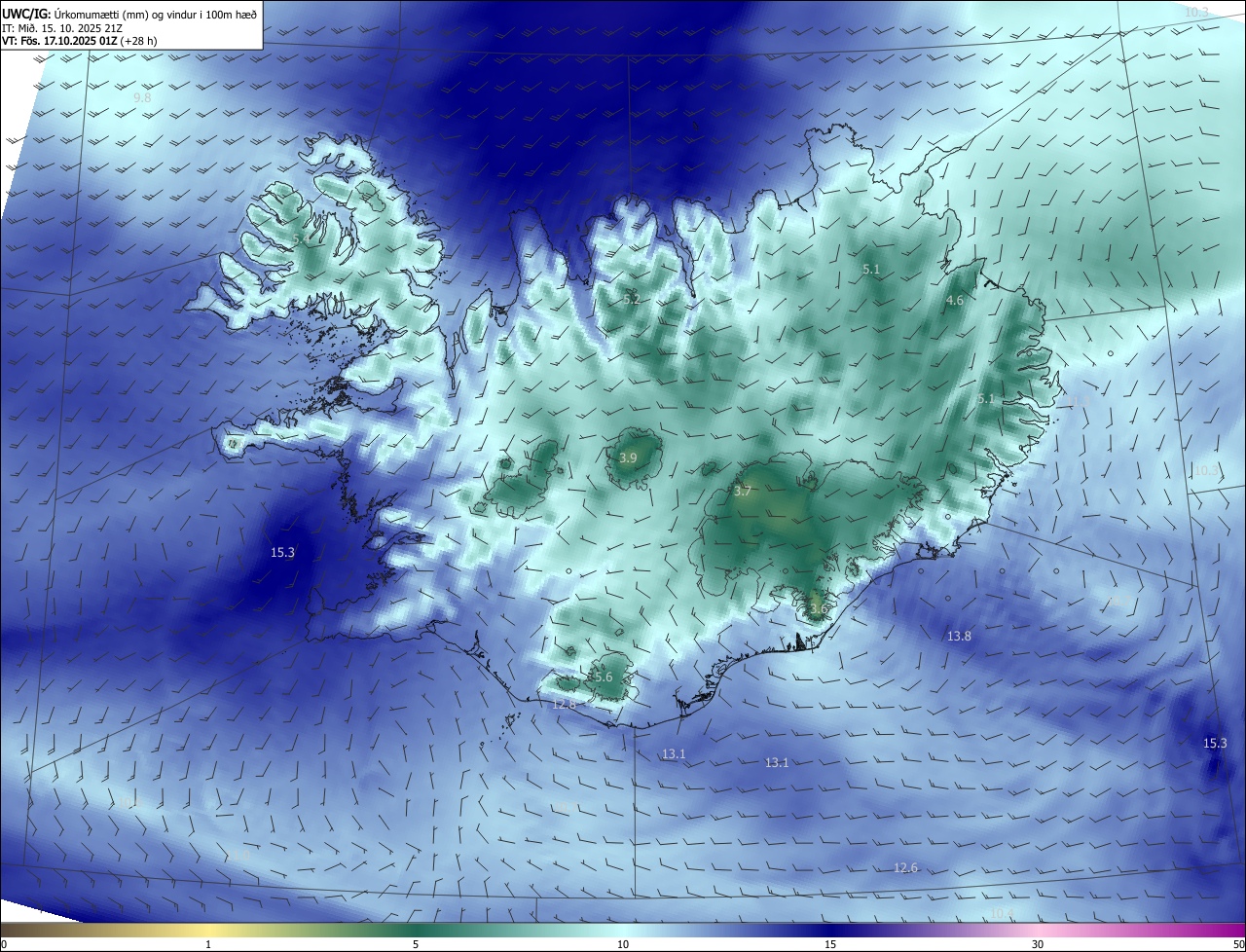Click the 13.8 value southeast of Iceland
Screen dimensions: 1246x952
(x=959, y=636)
